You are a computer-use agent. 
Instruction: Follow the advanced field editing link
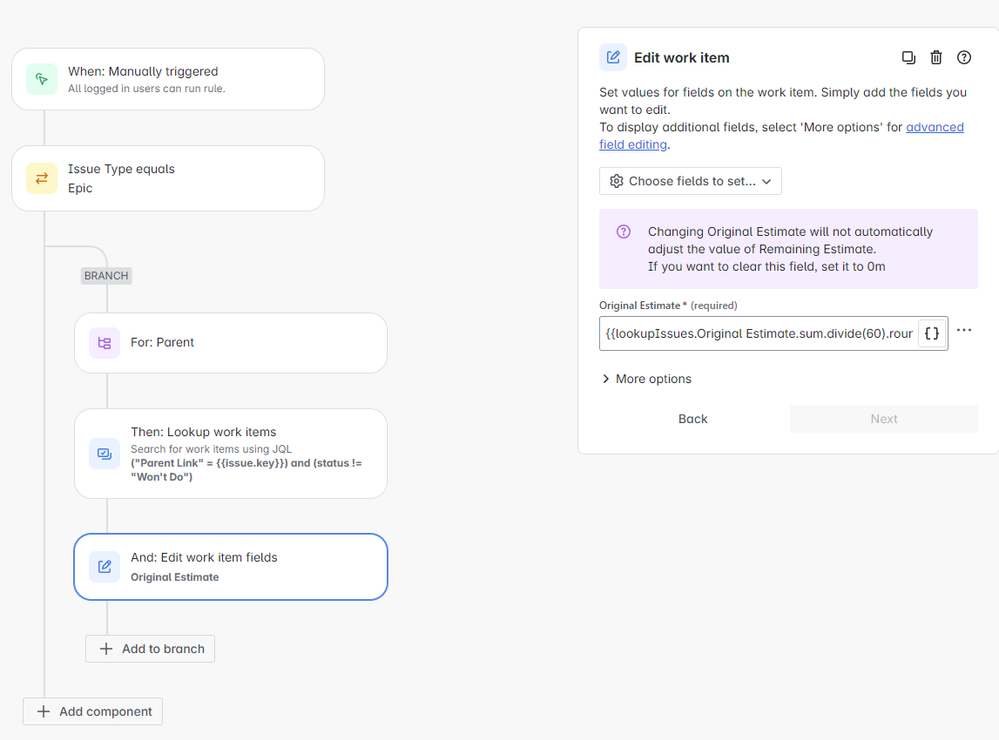(x=781, y=136)
